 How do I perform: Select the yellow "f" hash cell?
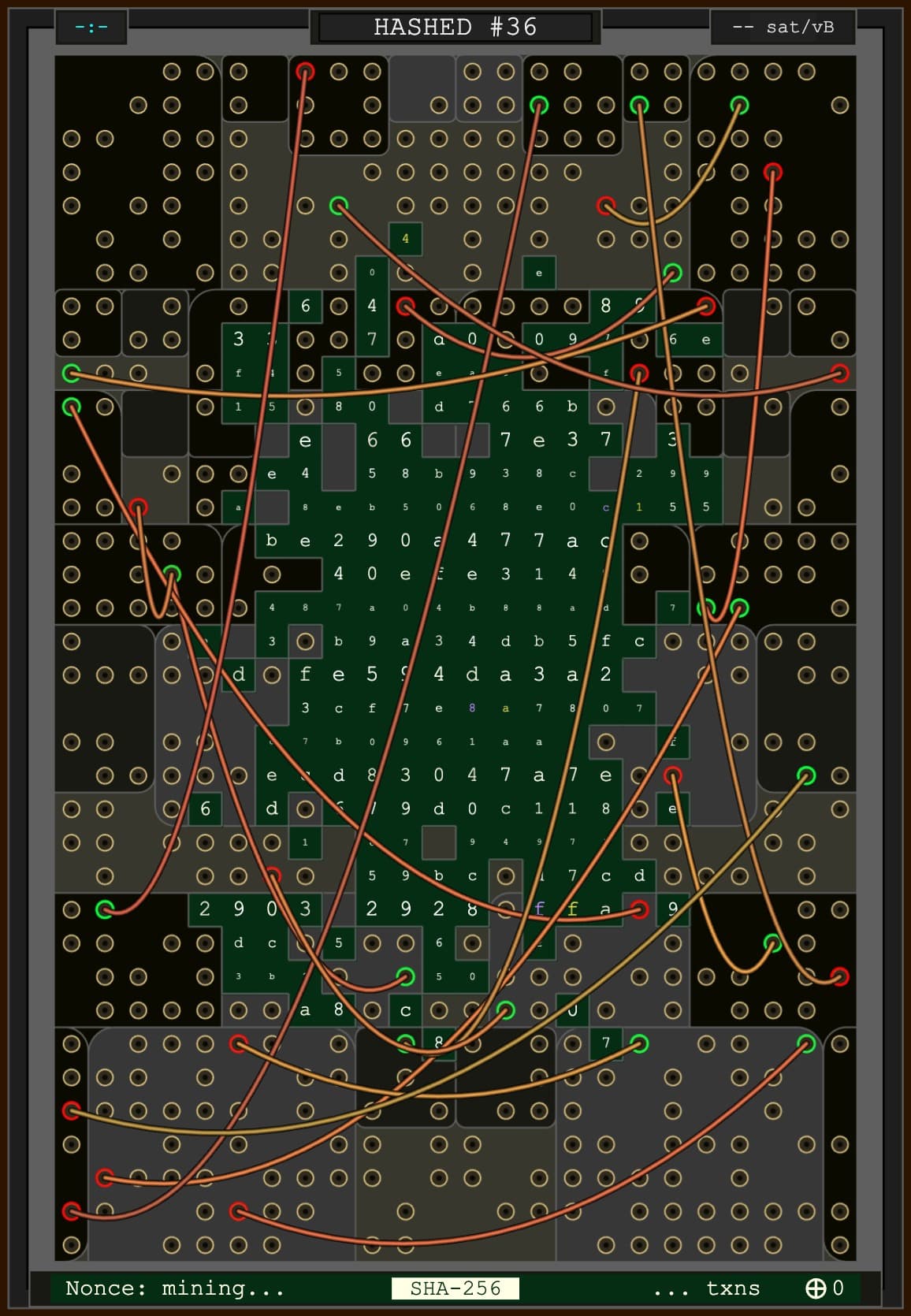point(572,909)
